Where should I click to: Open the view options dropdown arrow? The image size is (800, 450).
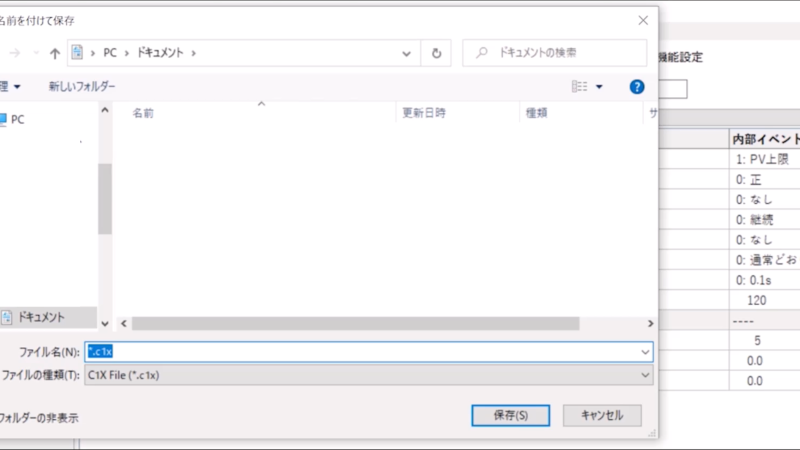[x=600, y=87]
